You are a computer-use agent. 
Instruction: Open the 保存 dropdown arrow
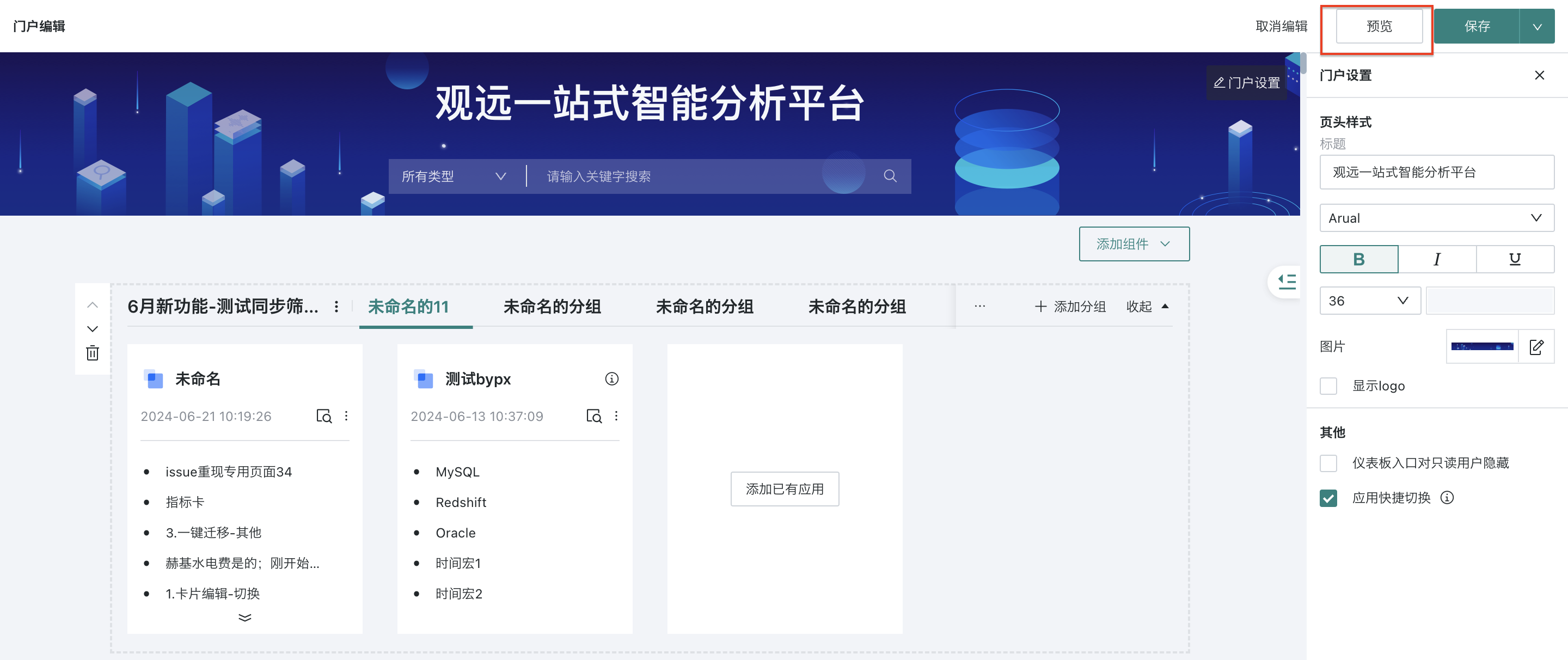[x=1537, y=26]
